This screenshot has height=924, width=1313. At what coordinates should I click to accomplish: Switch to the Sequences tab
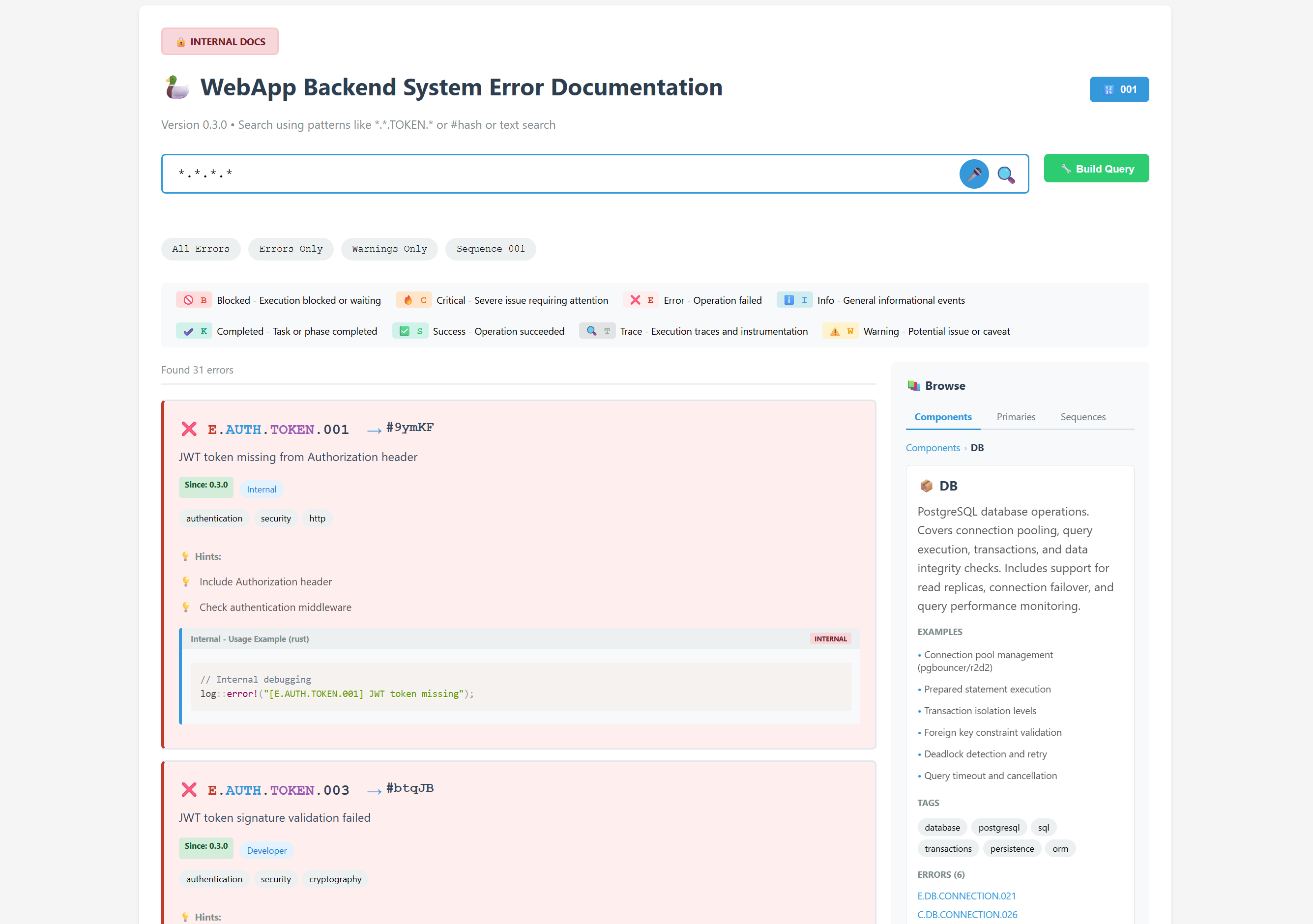tap(1082, 417)
